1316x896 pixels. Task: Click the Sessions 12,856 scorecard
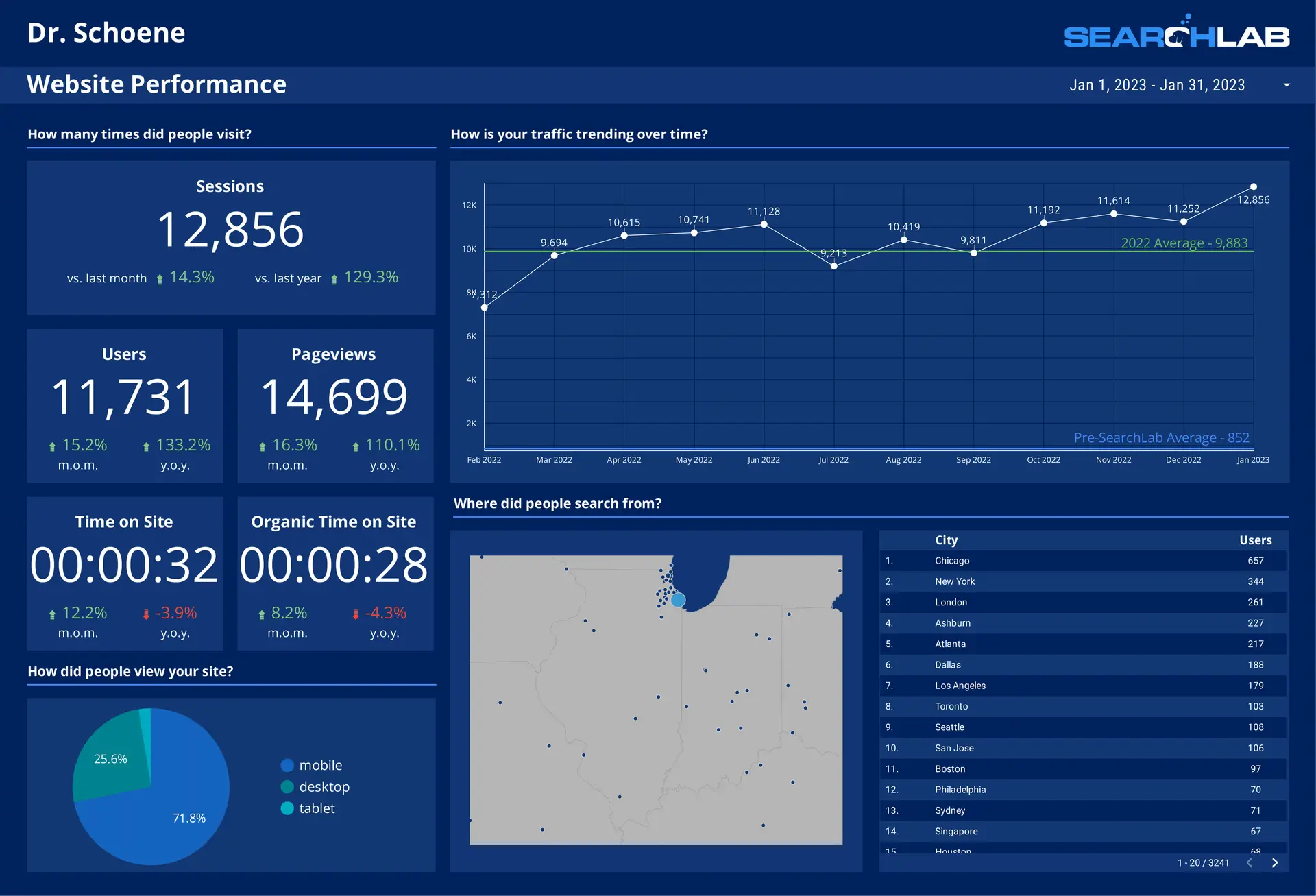230,230
